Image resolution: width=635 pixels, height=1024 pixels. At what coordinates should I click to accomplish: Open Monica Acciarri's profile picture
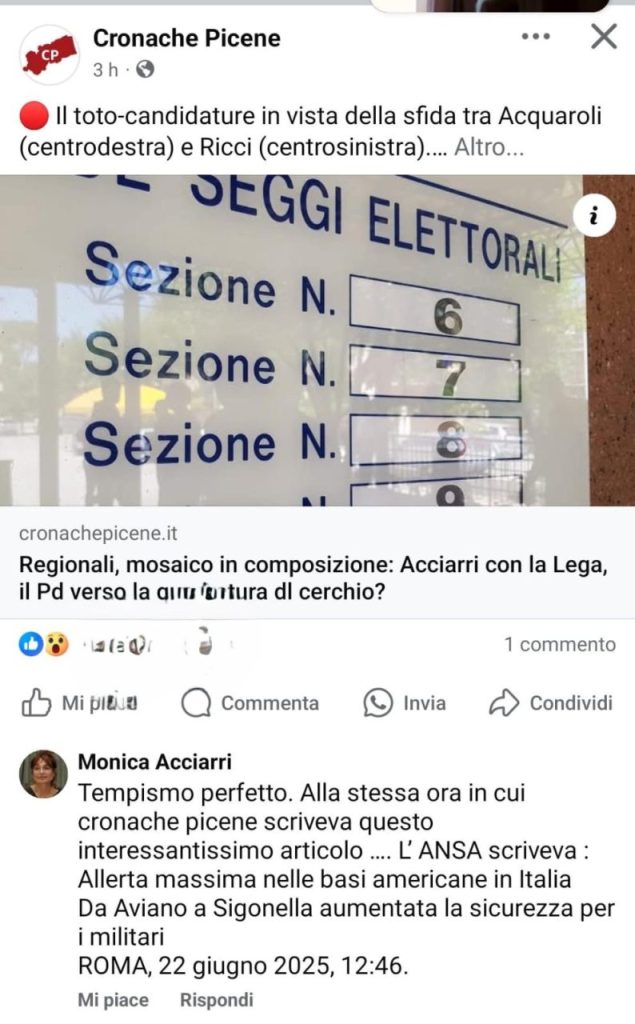pyautogui.click(x=43, y=774)
